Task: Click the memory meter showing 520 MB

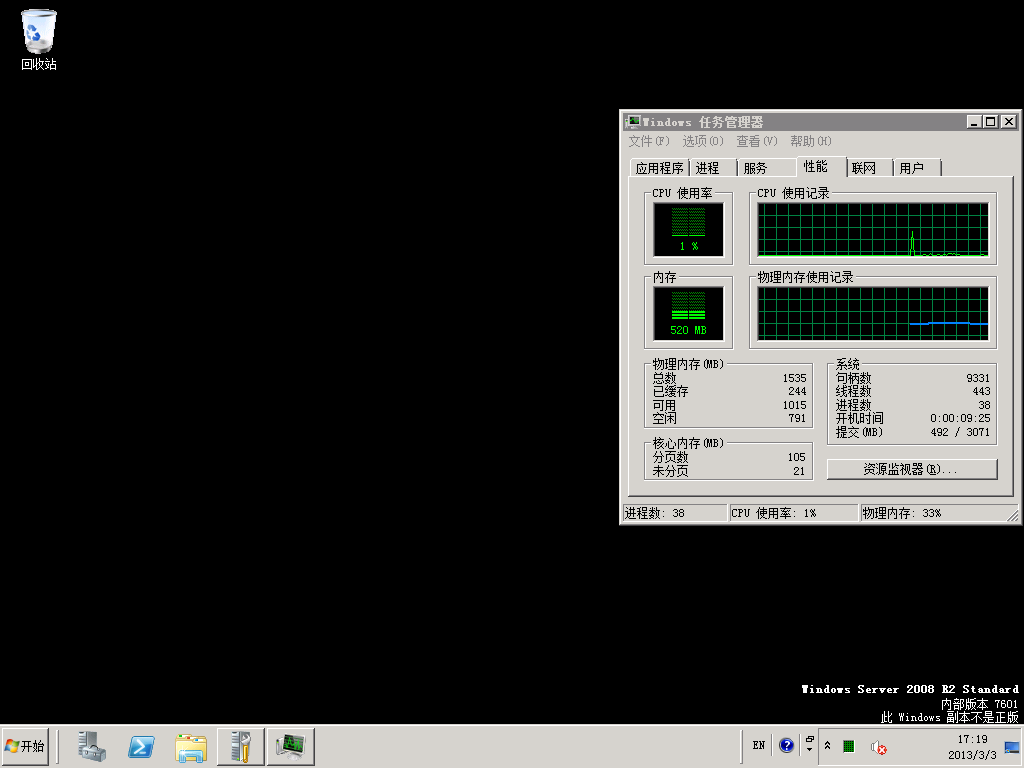Action: pyautogui.click(x=688, y=313)
